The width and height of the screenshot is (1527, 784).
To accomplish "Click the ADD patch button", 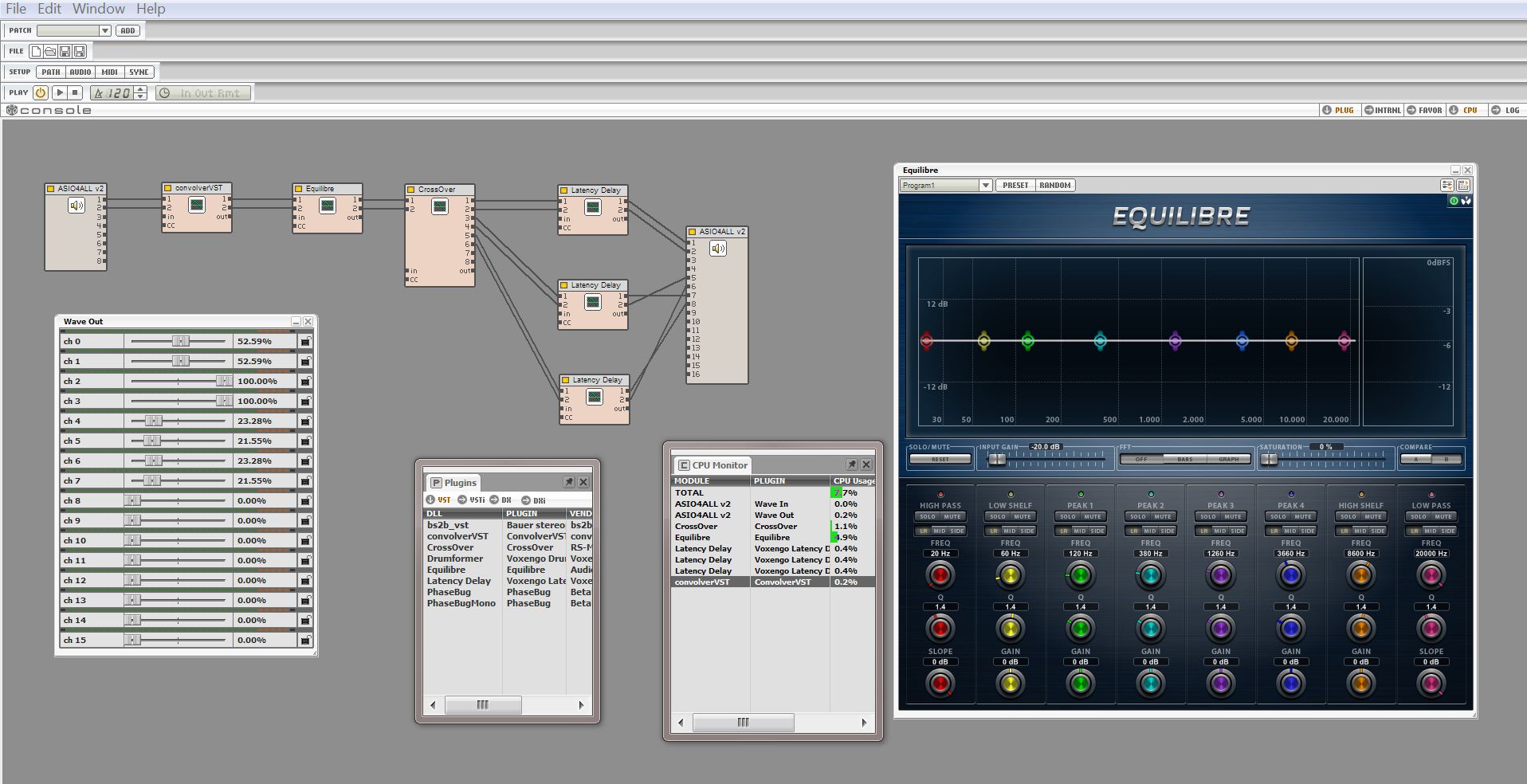I will [128, 30].
